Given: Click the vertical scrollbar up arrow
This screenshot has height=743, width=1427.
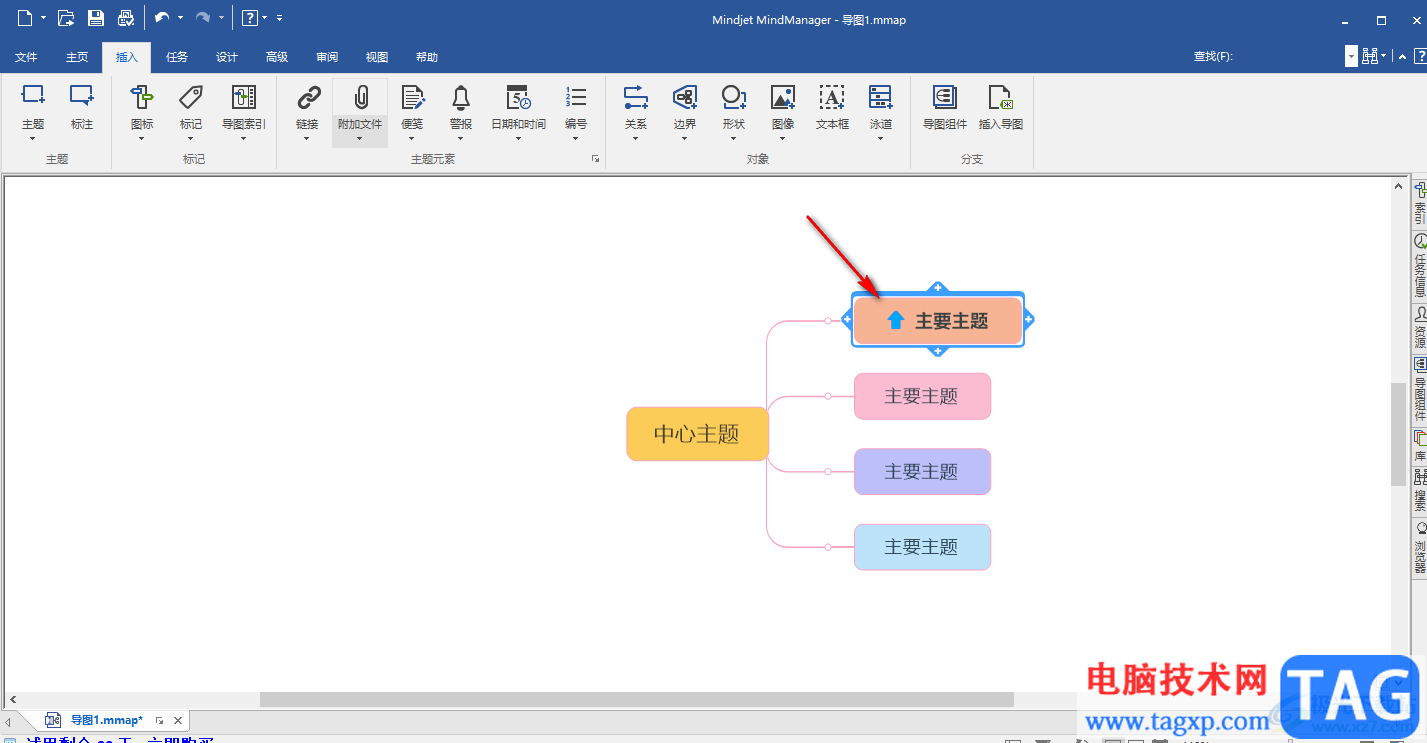Looking at the screenshot, I should tap(1398, 186).
